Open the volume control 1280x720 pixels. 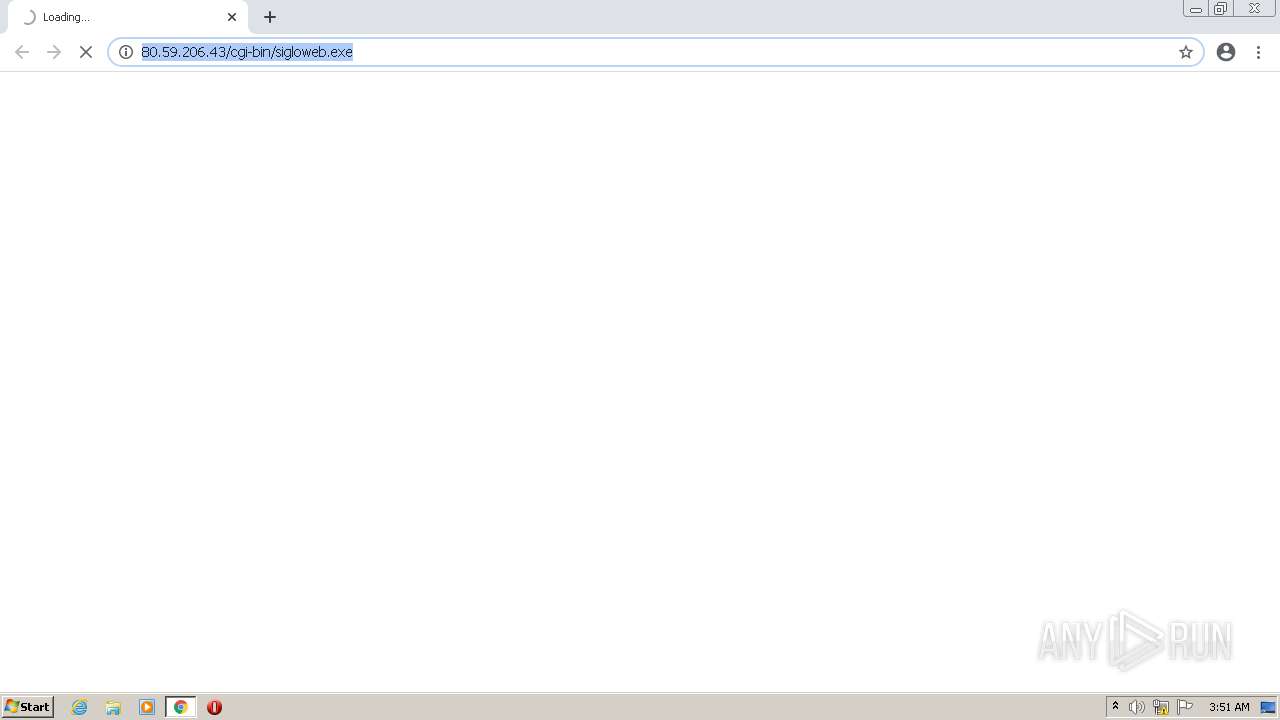click(x=1137, y=707)
